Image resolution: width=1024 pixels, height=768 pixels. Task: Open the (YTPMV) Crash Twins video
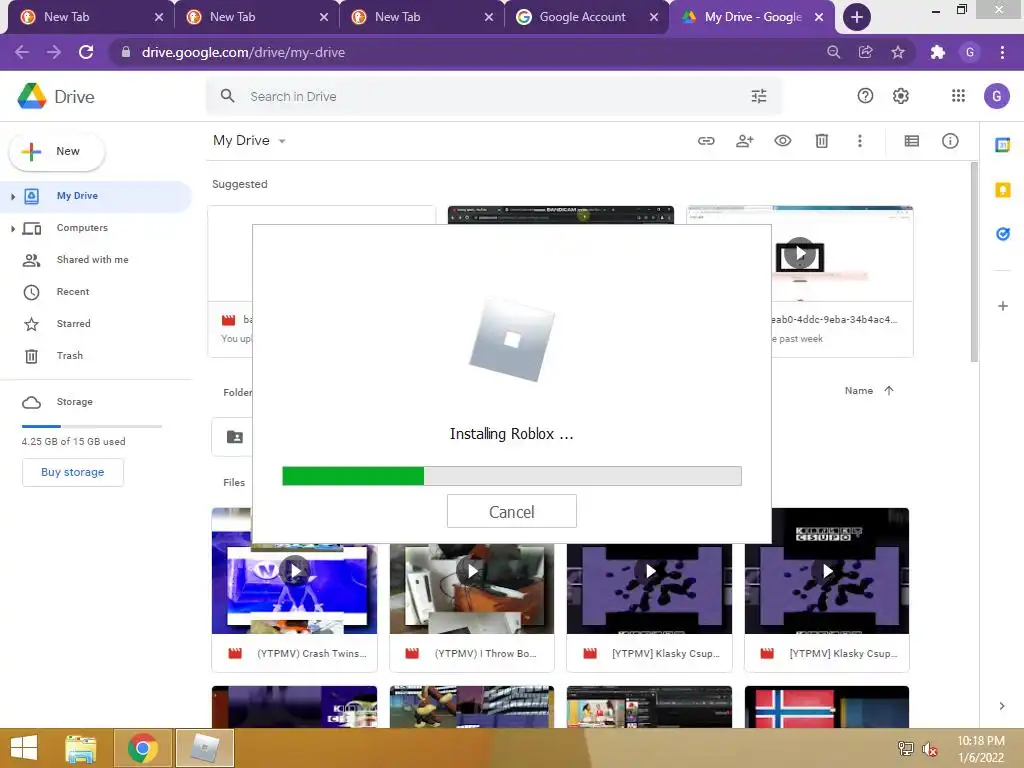point(295,590)
